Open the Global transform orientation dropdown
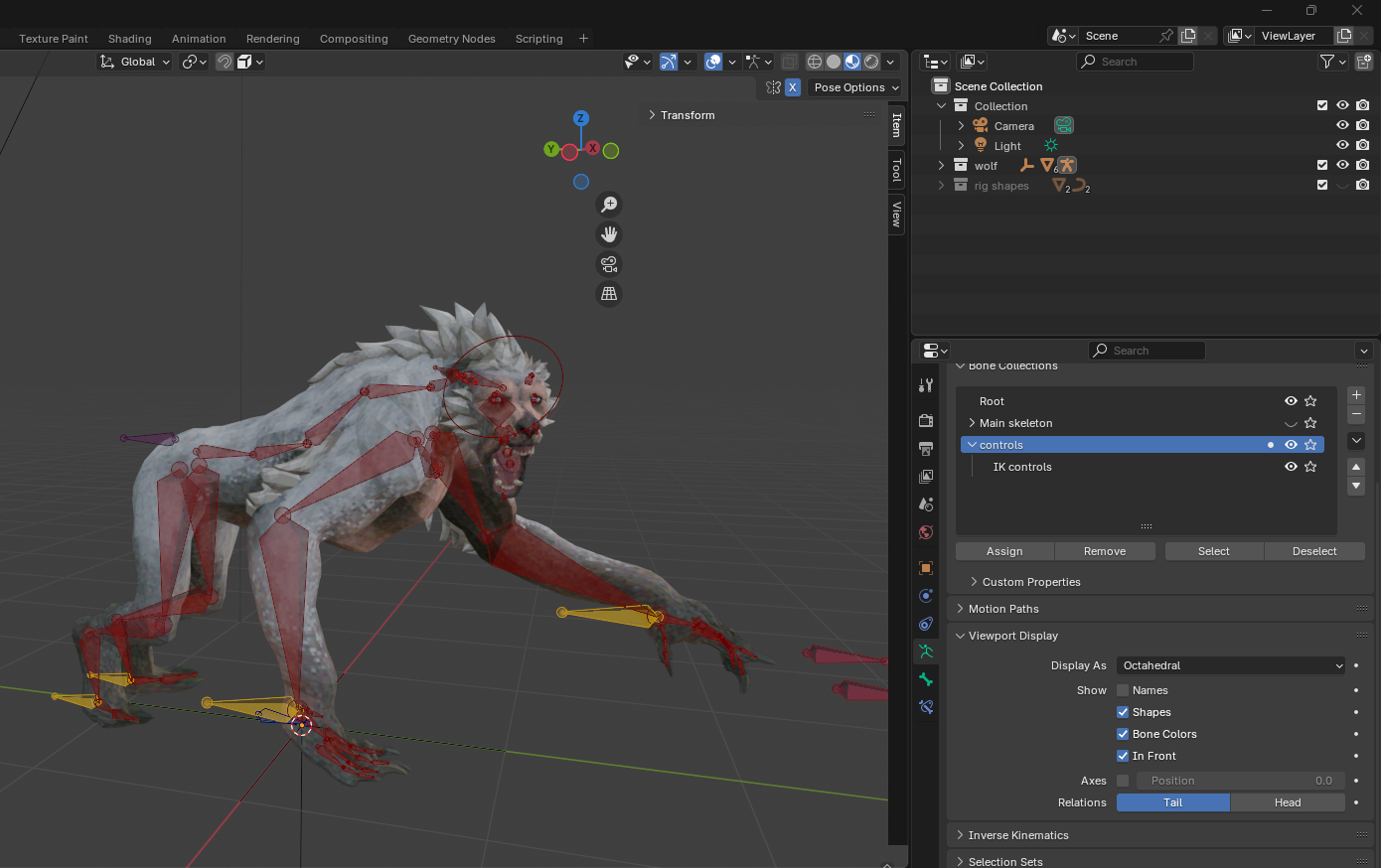Viewport: 1381px width, 868px height. (135, 62)
